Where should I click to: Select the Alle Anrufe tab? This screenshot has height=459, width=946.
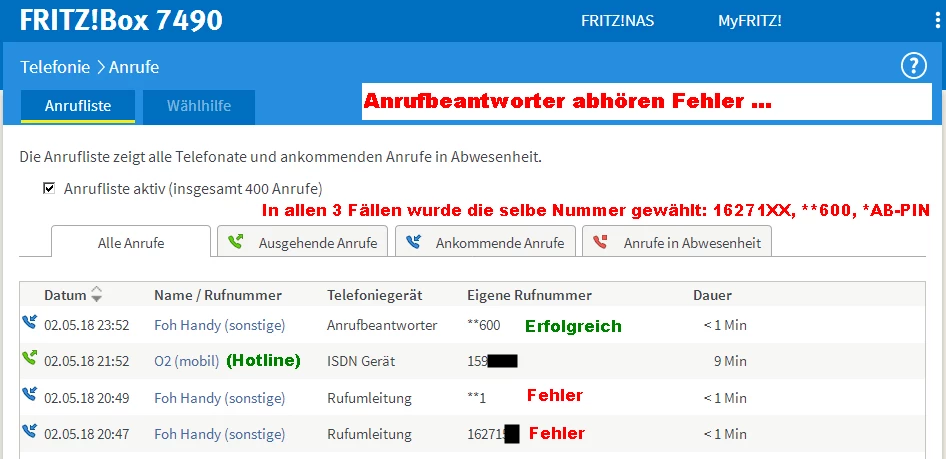(x=131, y=242)
